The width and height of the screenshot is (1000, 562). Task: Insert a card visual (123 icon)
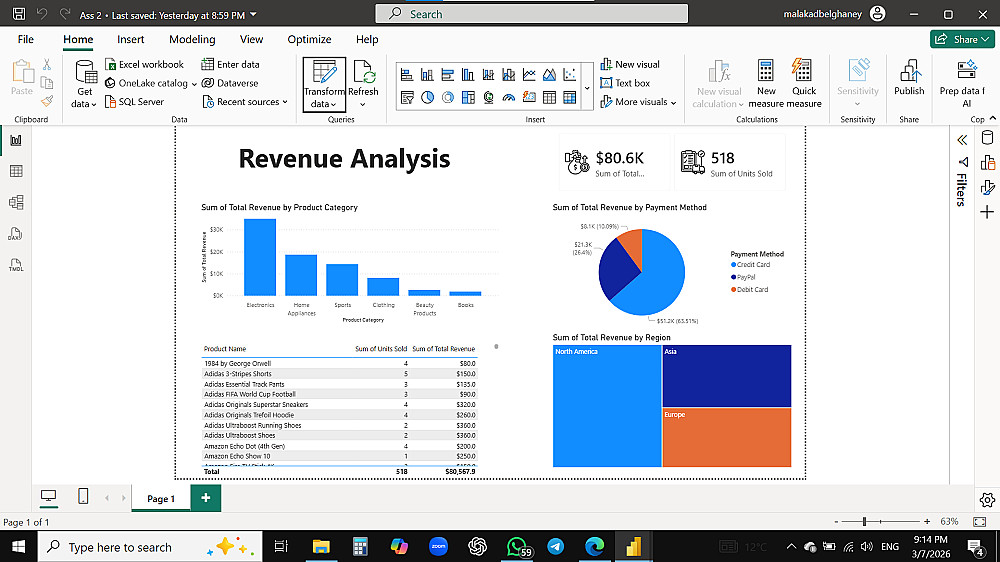tap(529, 98)
